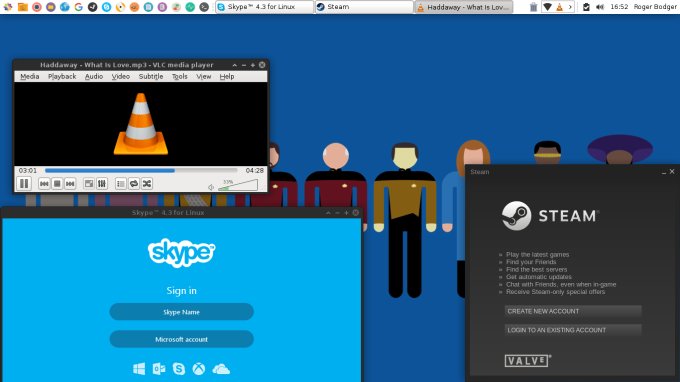The image size is (680, 382).
Task: Launch the Skype shortcut in the panel
Action: 106,7
